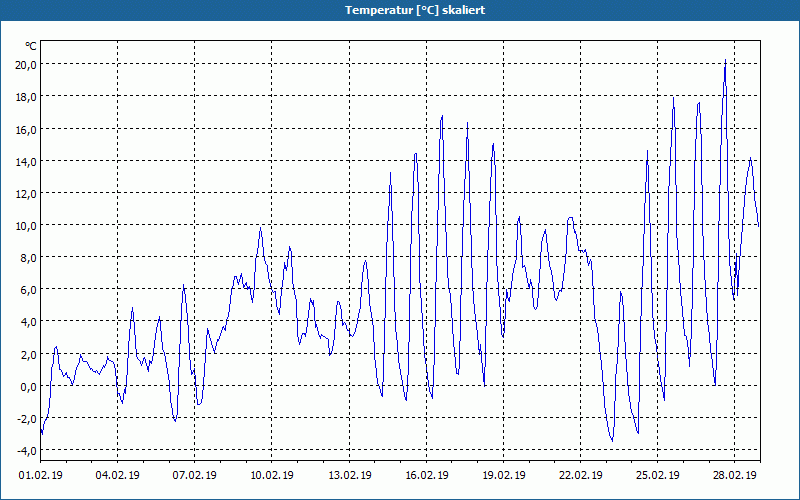800x500 pixels.
Task: Click the 20,0 axis value
Action: point(26,65)
